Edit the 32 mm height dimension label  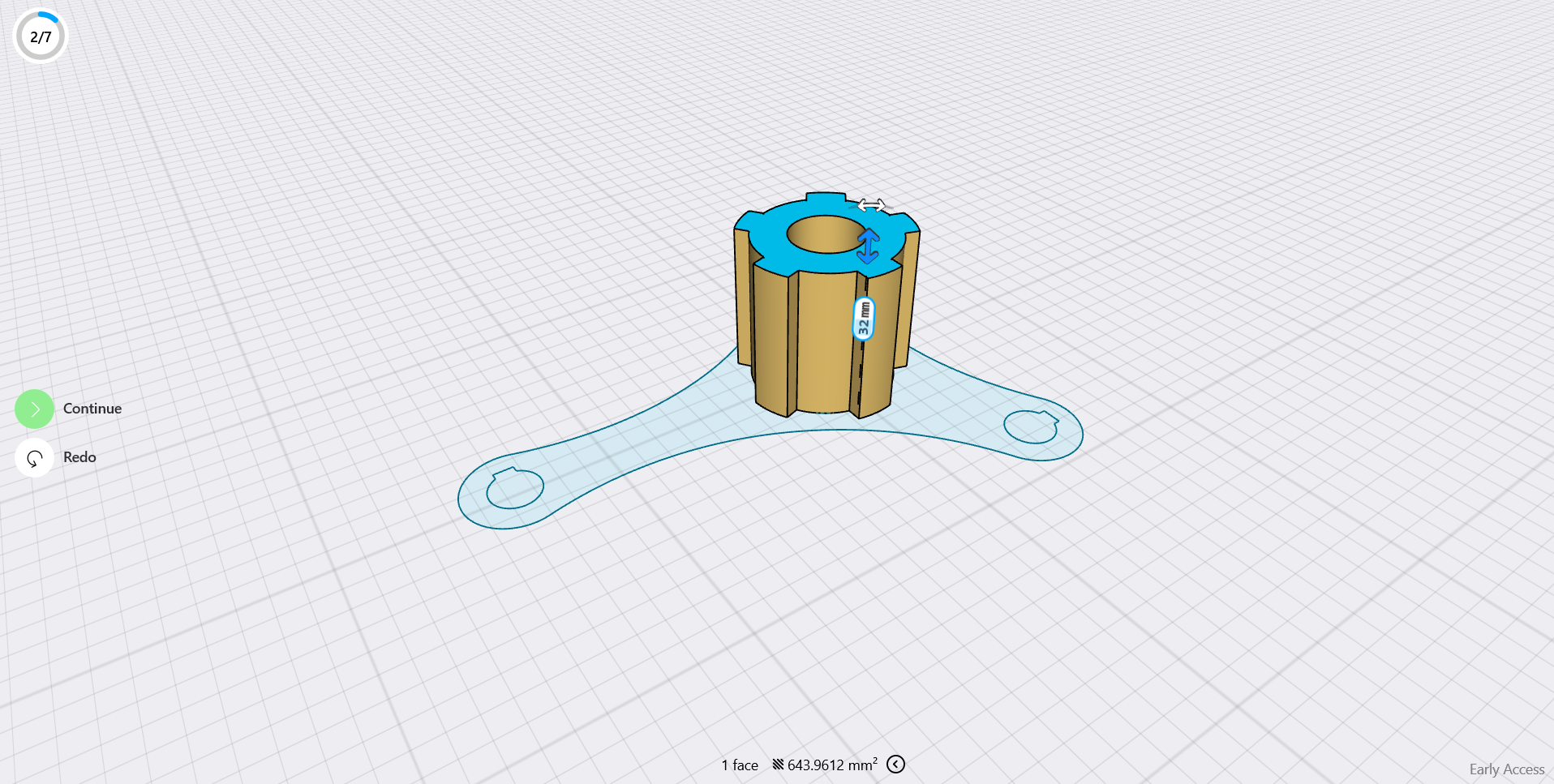pos(864,319)
